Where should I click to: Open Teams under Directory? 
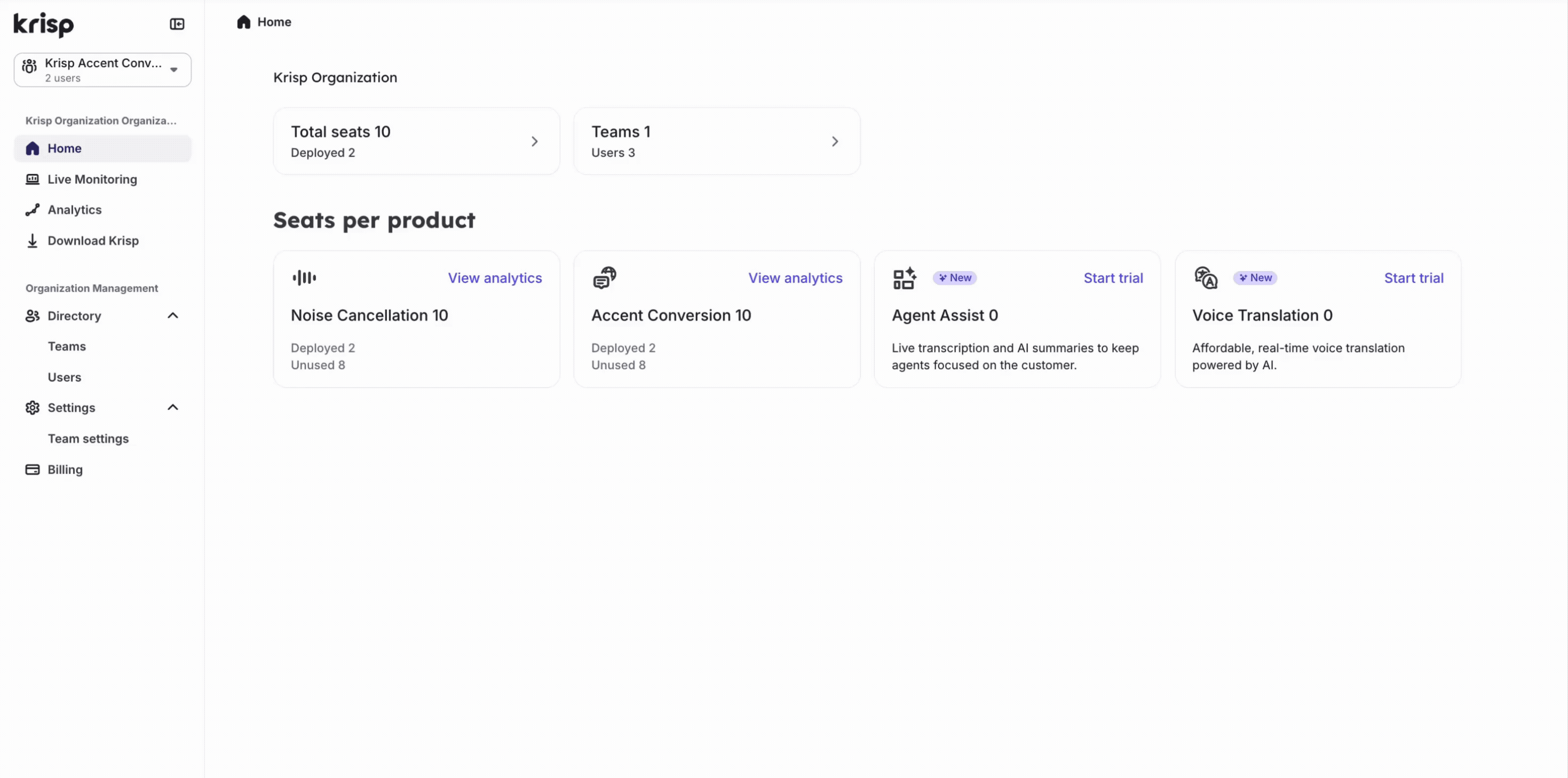[x=67, y=346]
